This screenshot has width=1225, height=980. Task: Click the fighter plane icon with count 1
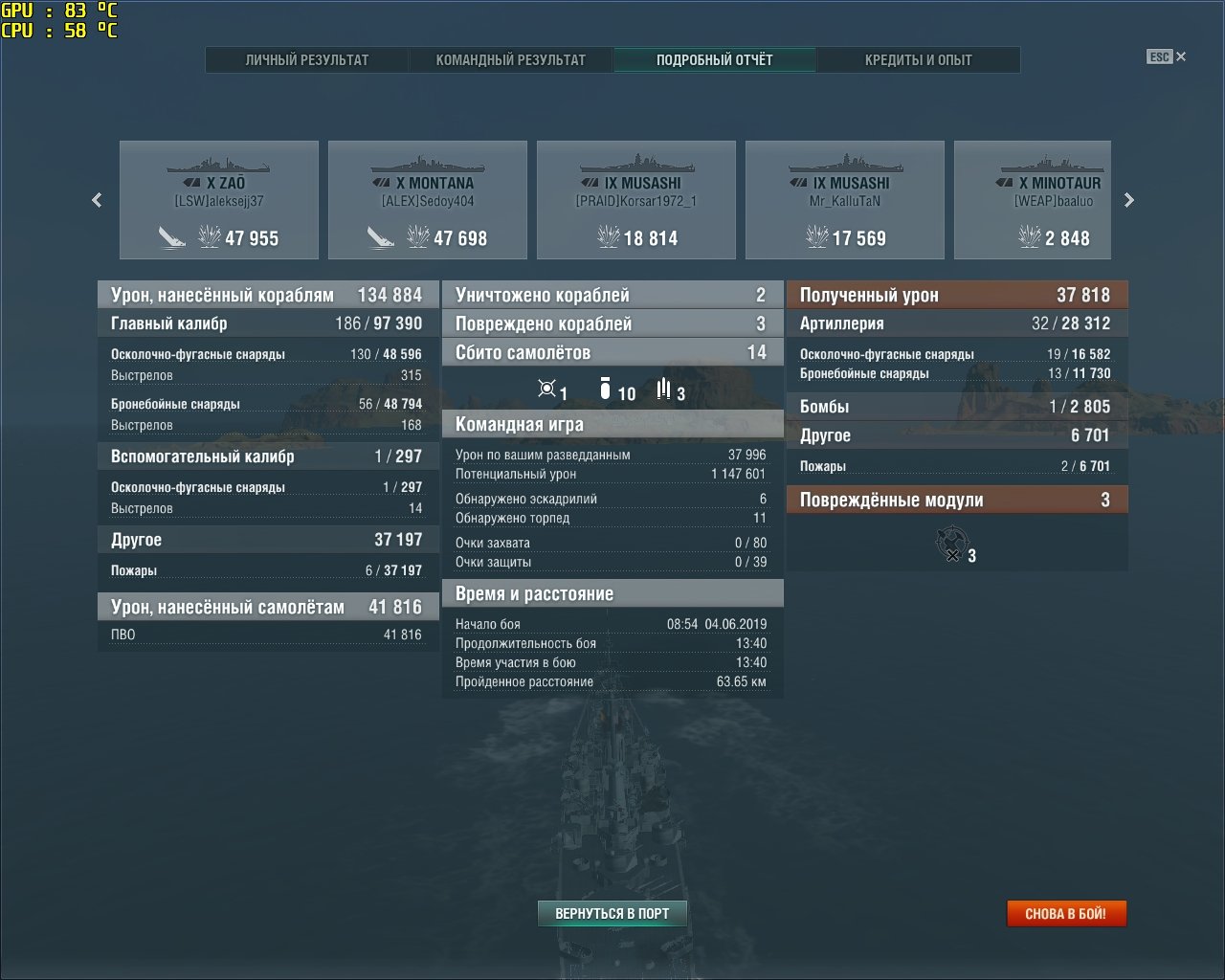tap(547, 389)
